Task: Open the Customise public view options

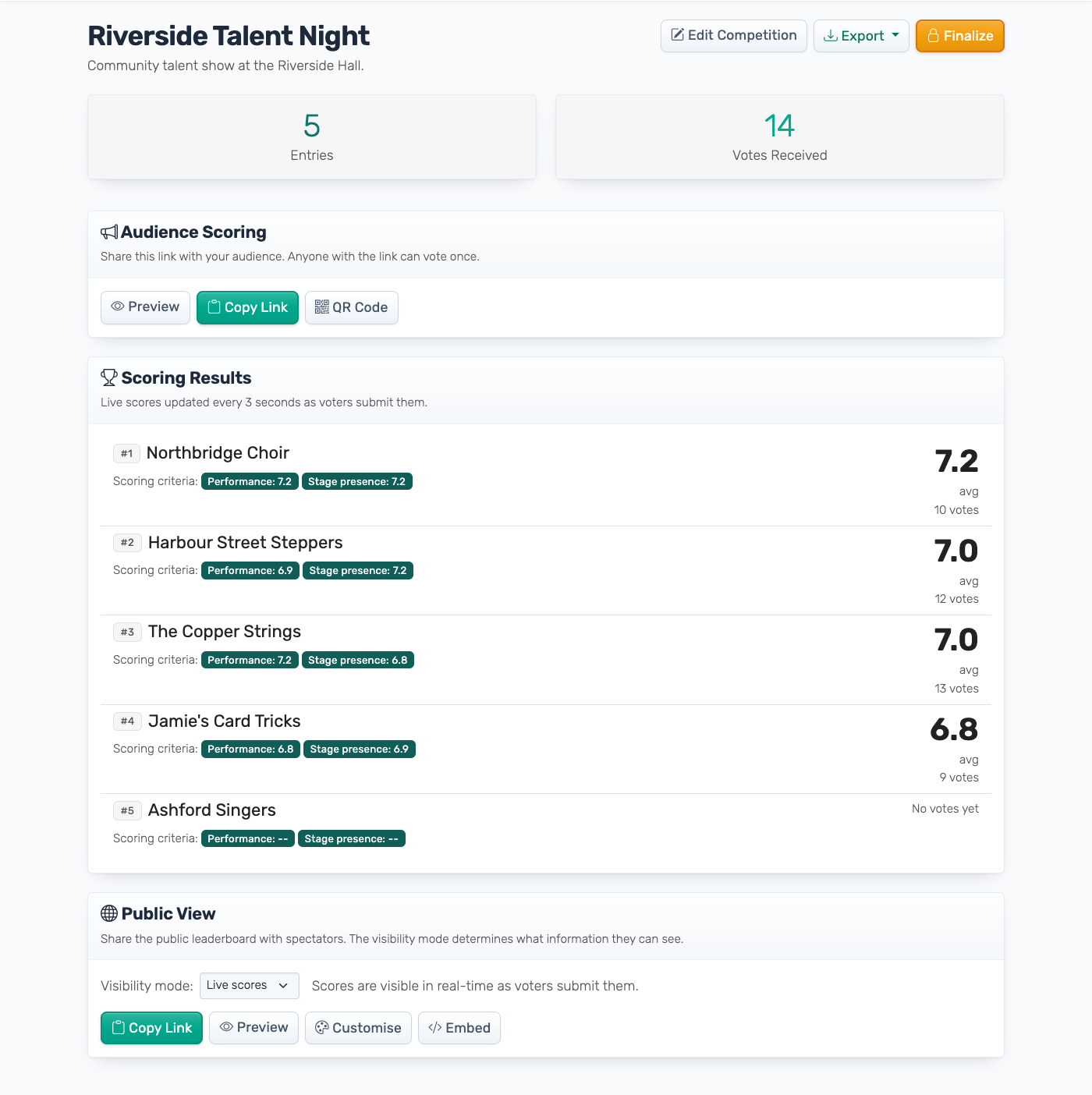Action: [x=358, y=1028]
